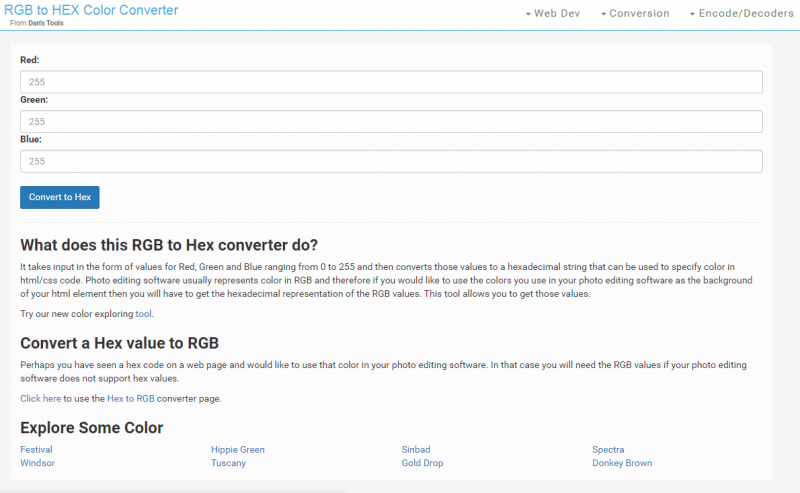
Task: Click the Gold Drop color link
Action: tap(422, 463)
